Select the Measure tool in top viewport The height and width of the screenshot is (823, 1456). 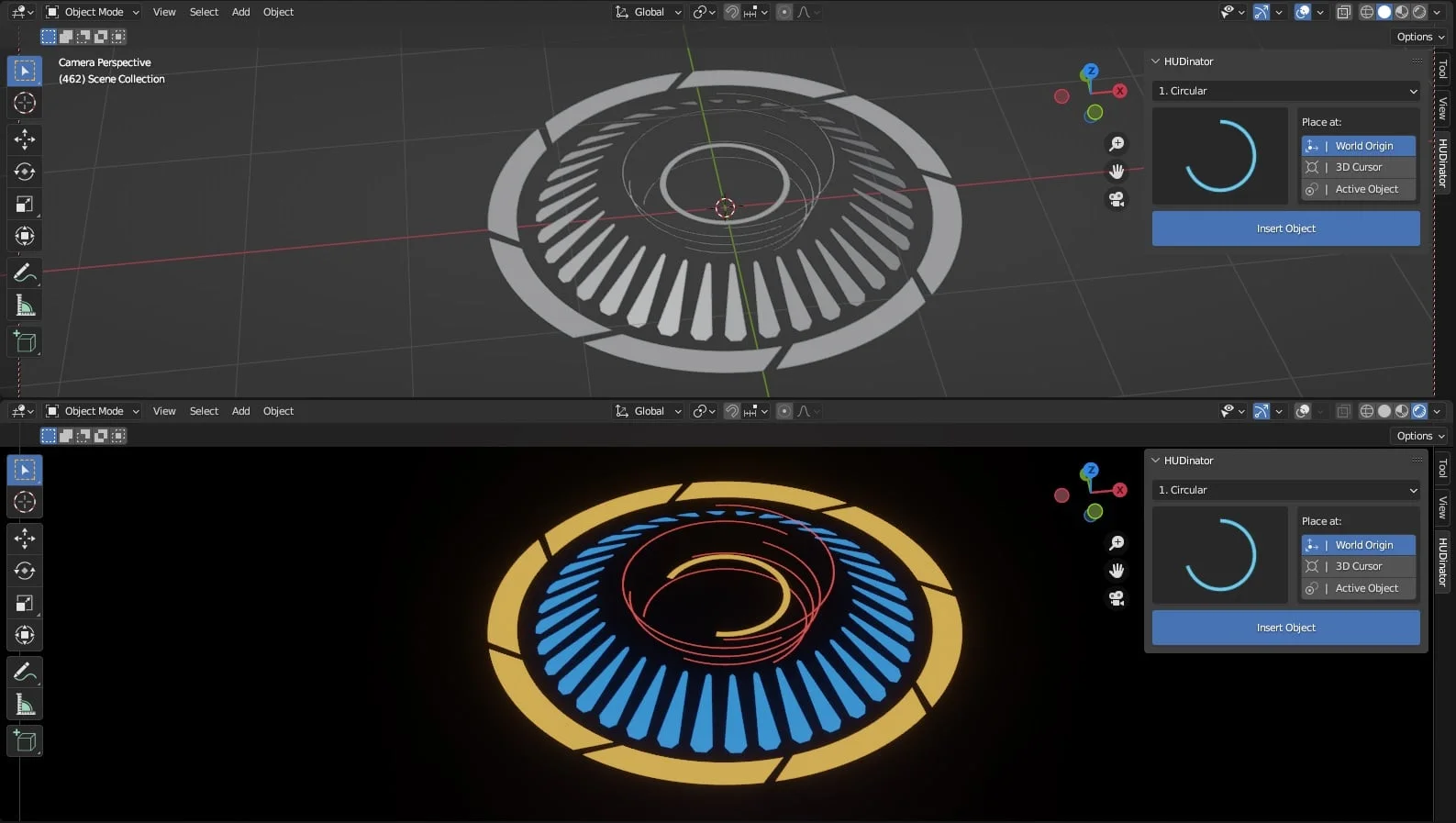coord(25,306)
